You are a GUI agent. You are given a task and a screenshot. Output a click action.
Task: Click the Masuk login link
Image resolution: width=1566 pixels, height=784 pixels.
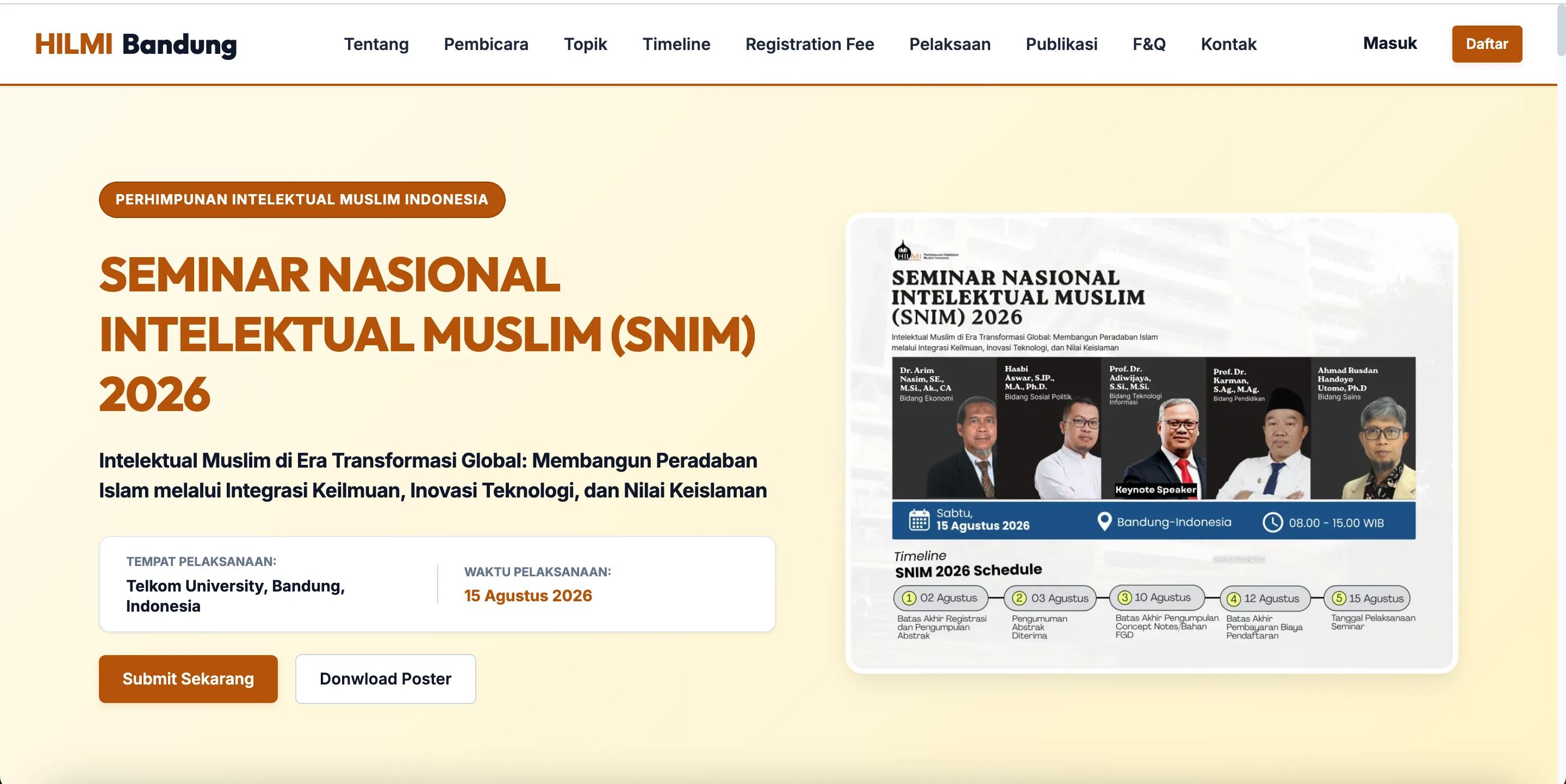tap(1390, 43)
